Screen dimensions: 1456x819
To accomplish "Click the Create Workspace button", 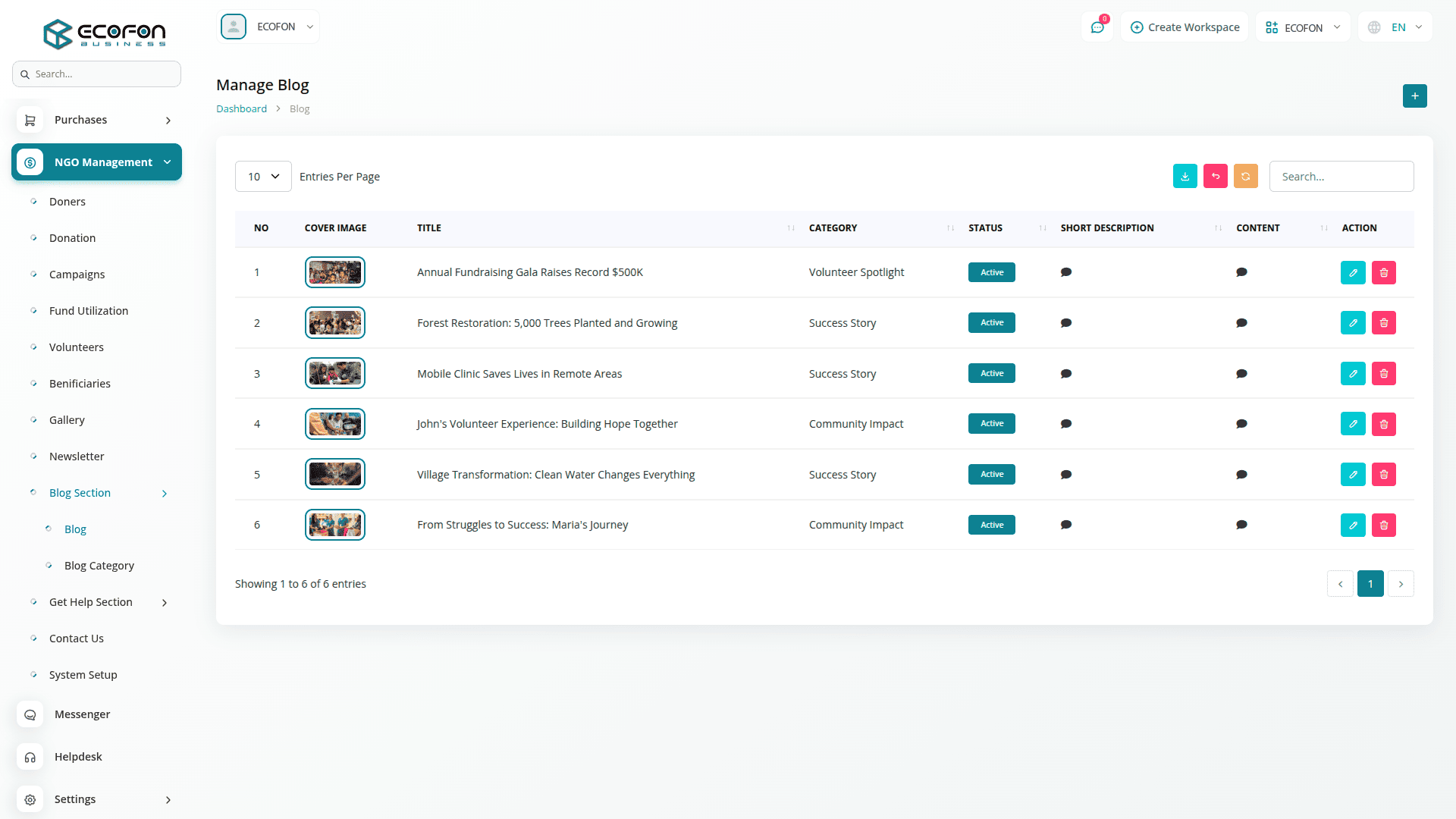I will pos(1185,27).
